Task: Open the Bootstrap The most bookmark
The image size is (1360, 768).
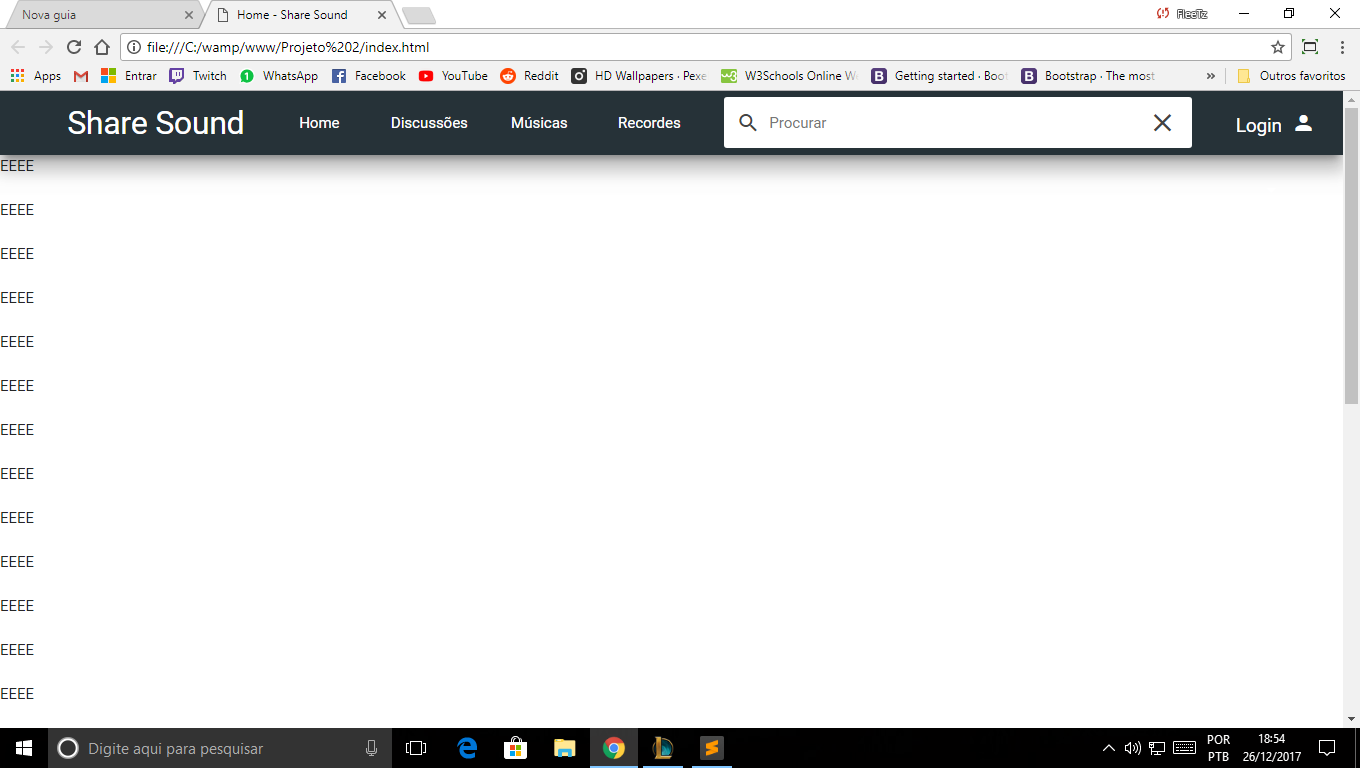Action: point(1088,76)
